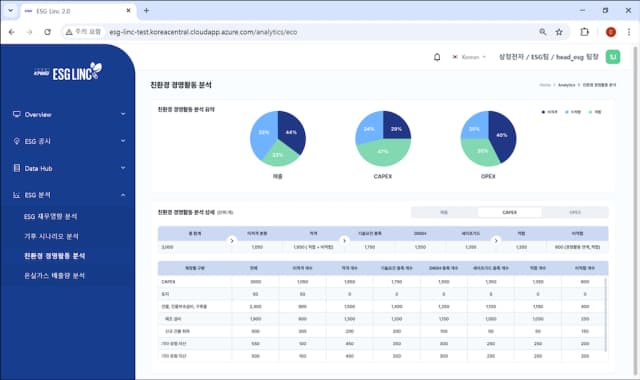
Task: Collapse the ESG 분석 sidebar section
Action: click(x=69, y=195)
